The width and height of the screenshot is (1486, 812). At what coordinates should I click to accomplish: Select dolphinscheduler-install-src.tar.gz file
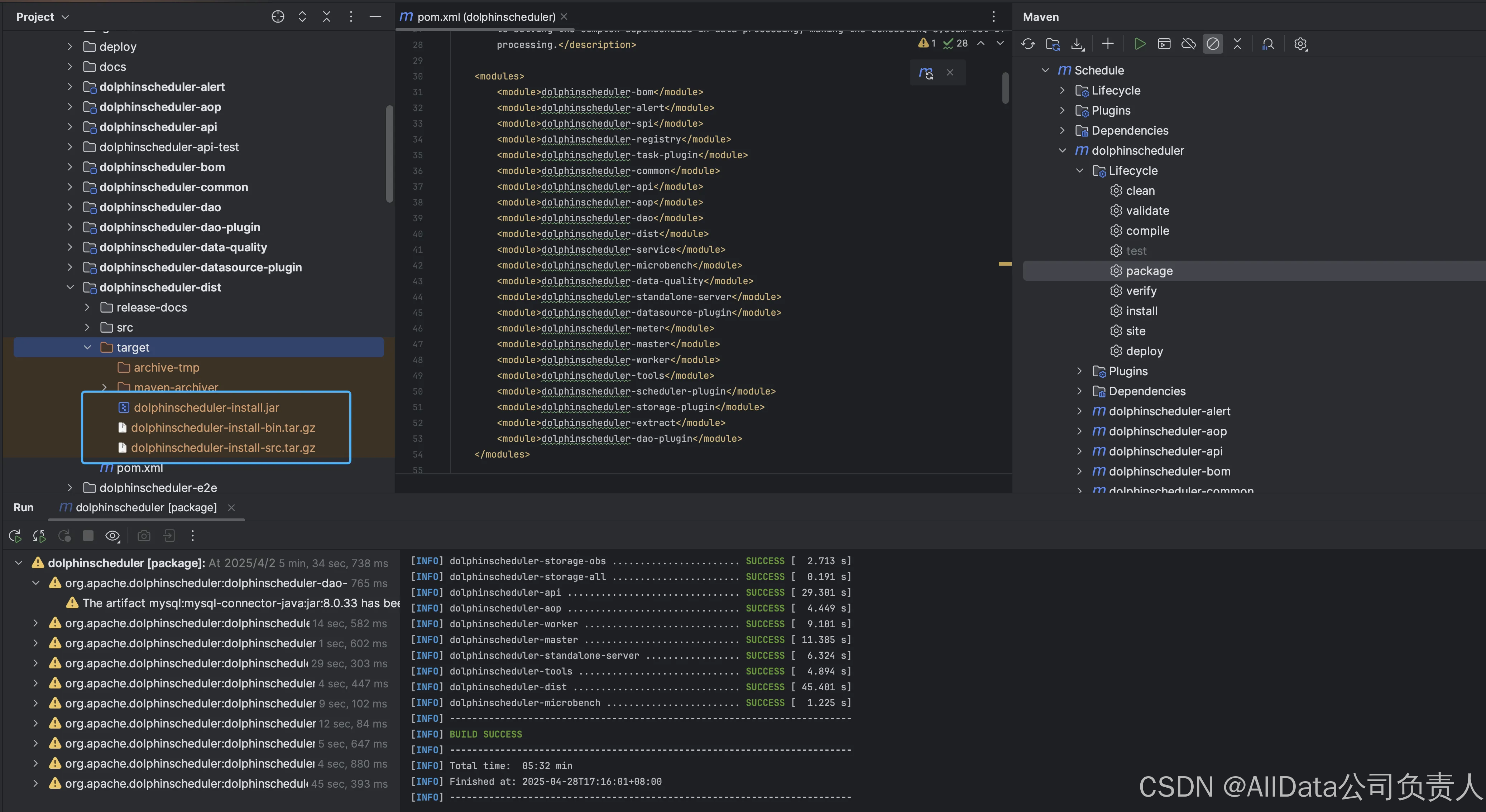point(223,448)
